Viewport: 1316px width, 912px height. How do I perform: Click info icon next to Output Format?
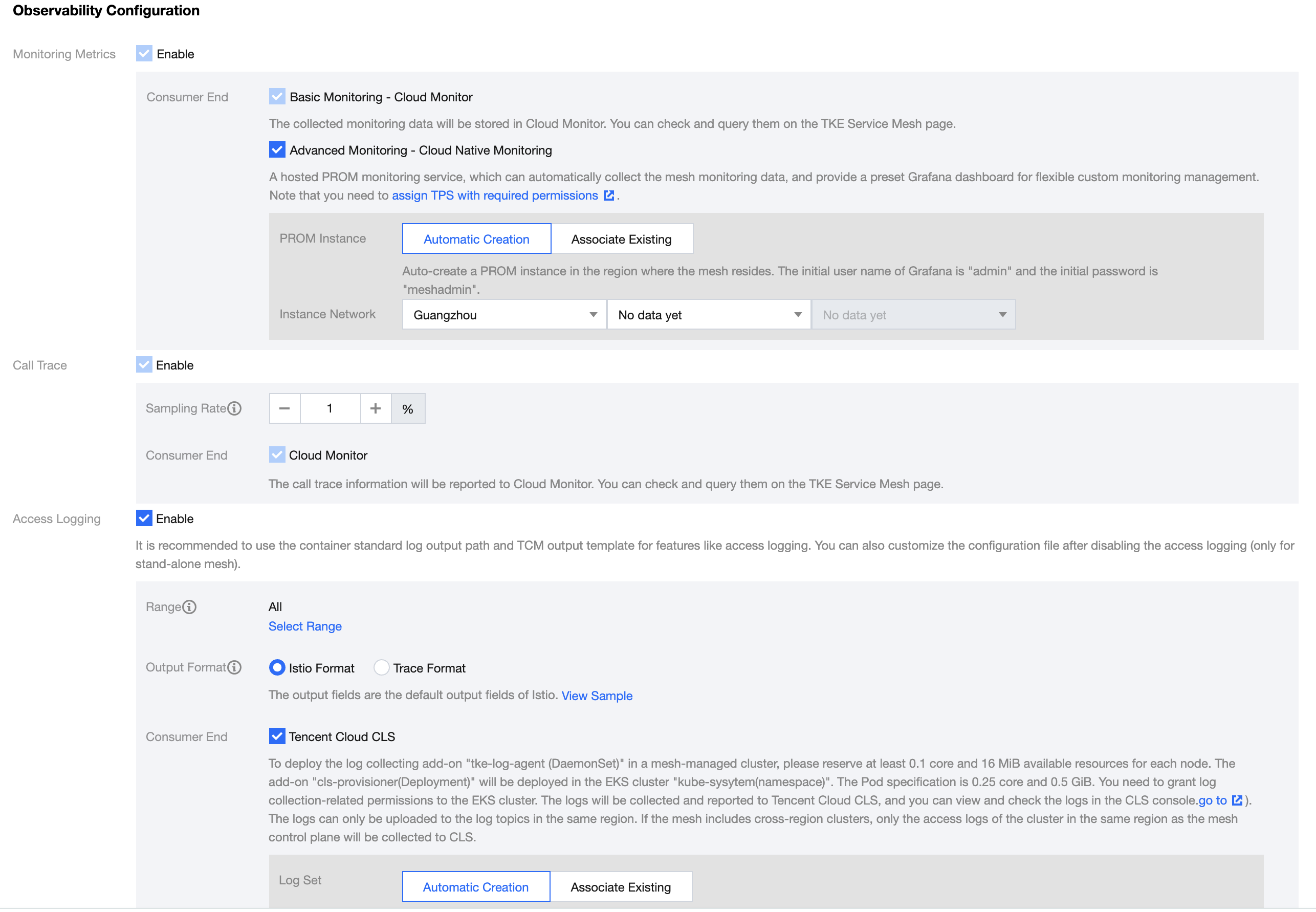pos(234,667)
